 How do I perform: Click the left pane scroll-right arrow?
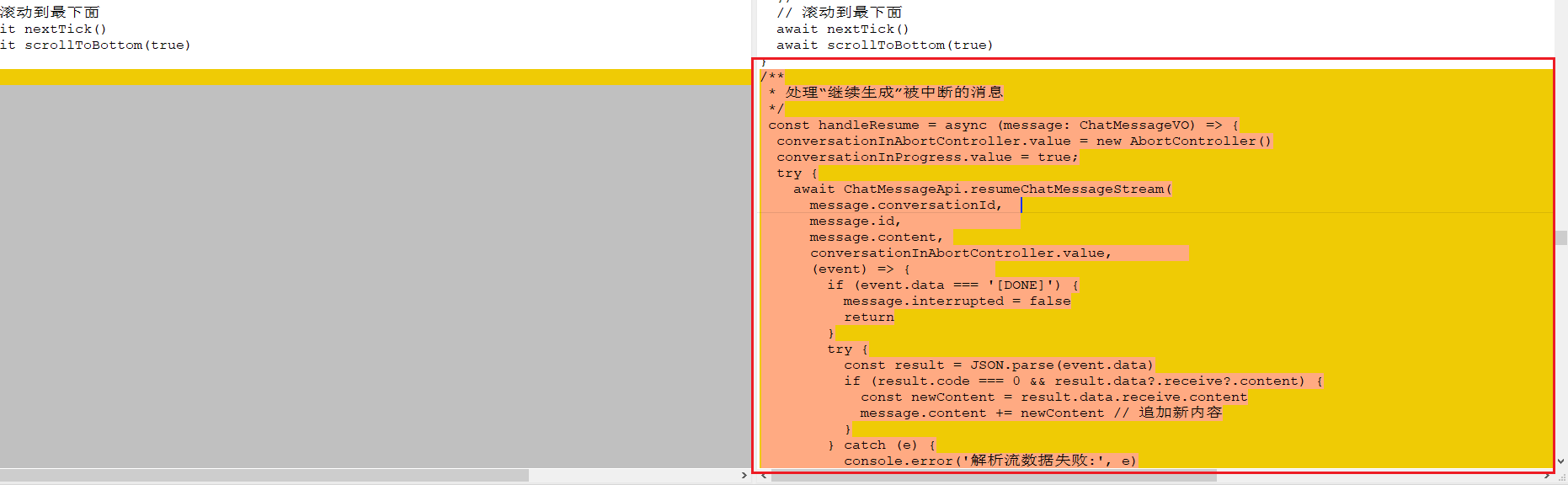[x=744, y=476]
